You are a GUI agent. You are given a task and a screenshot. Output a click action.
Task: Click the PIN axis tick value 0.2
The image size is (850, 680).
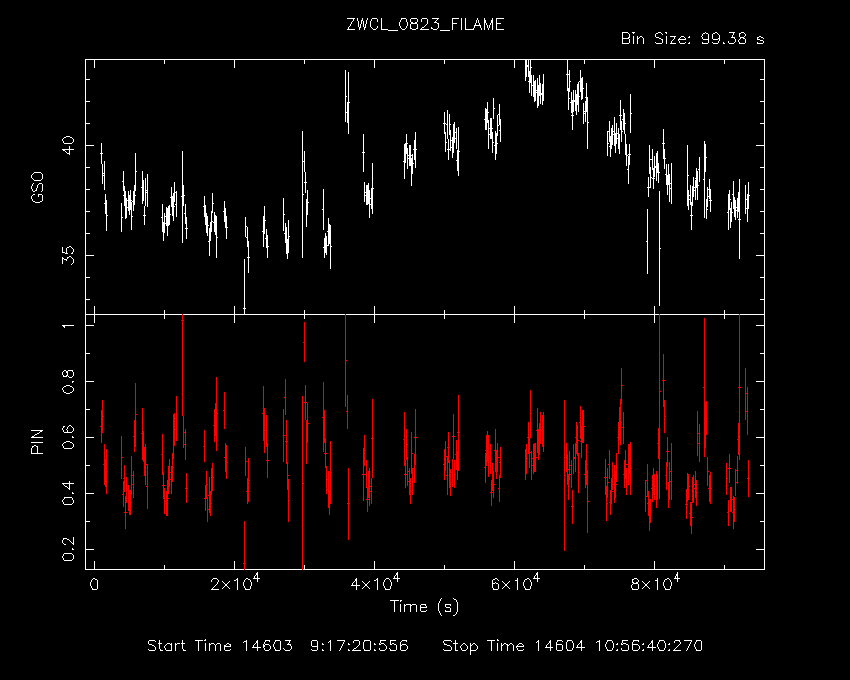click(68, 549)
